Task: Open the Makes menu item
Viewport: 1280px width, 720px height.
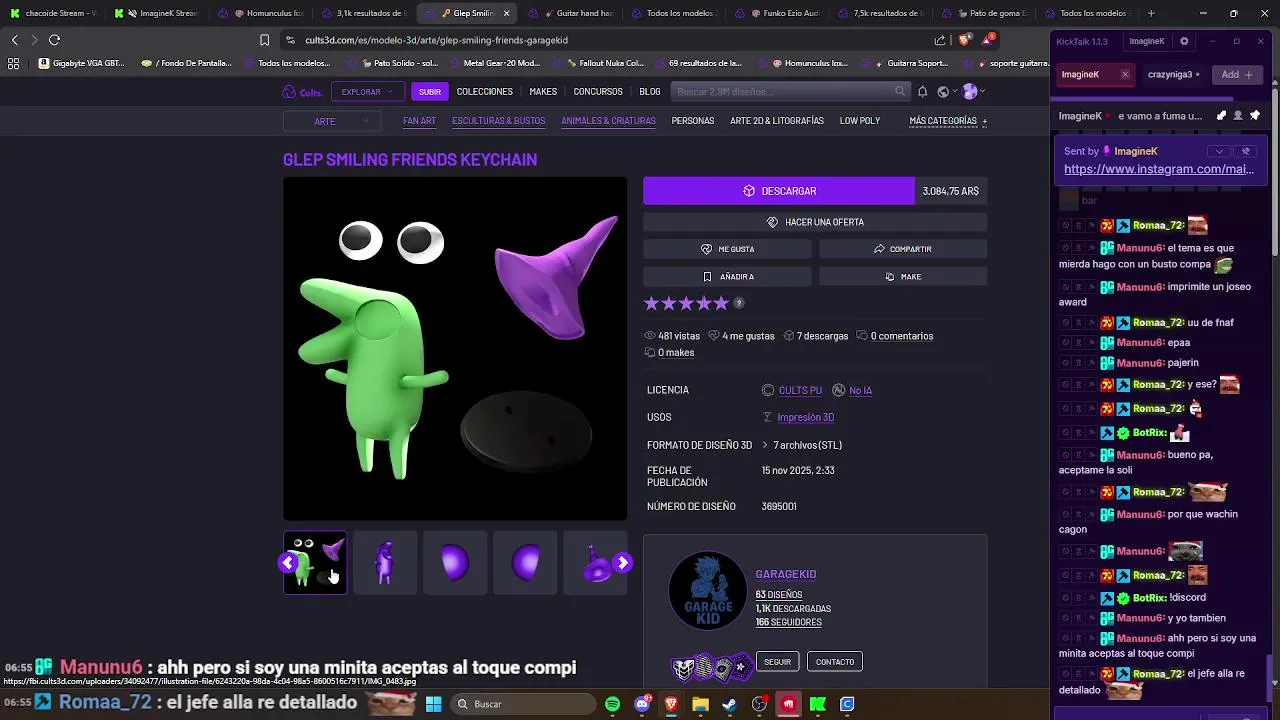Action: 543,92
